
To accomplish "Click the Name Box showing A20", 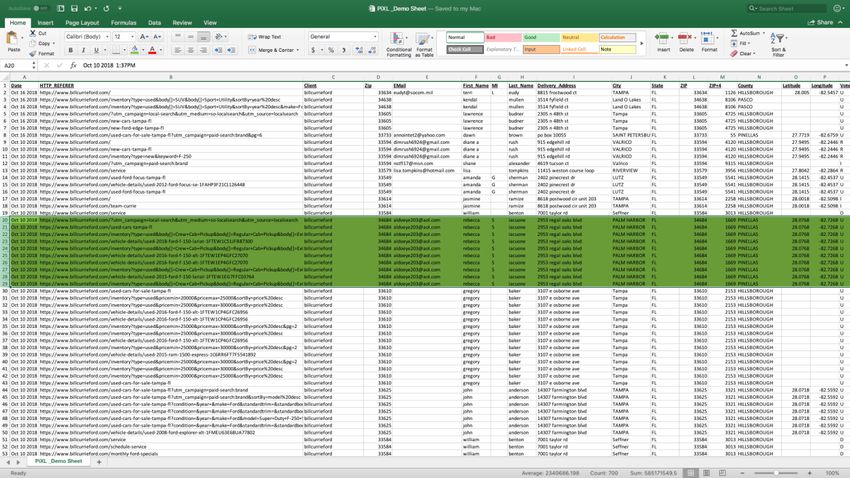I will 17,65.
